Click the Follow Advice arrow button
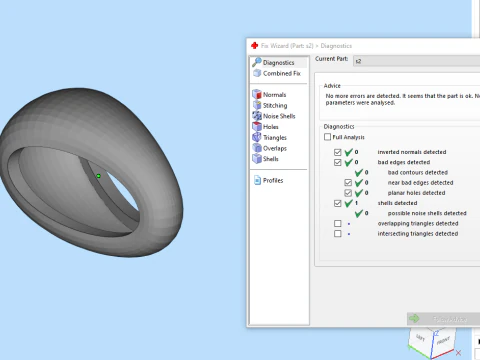 click(443, 319)
